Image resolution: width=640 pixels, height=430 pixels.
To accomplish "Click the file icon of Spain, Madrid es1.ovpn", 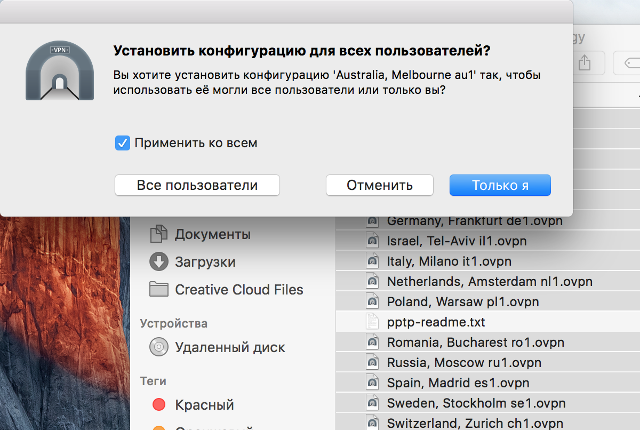I will click(372, 383).
